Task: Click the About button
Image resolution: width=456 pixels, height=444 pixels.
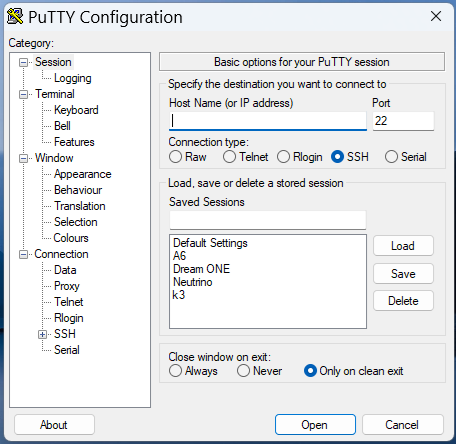Action: click(54, 425)
